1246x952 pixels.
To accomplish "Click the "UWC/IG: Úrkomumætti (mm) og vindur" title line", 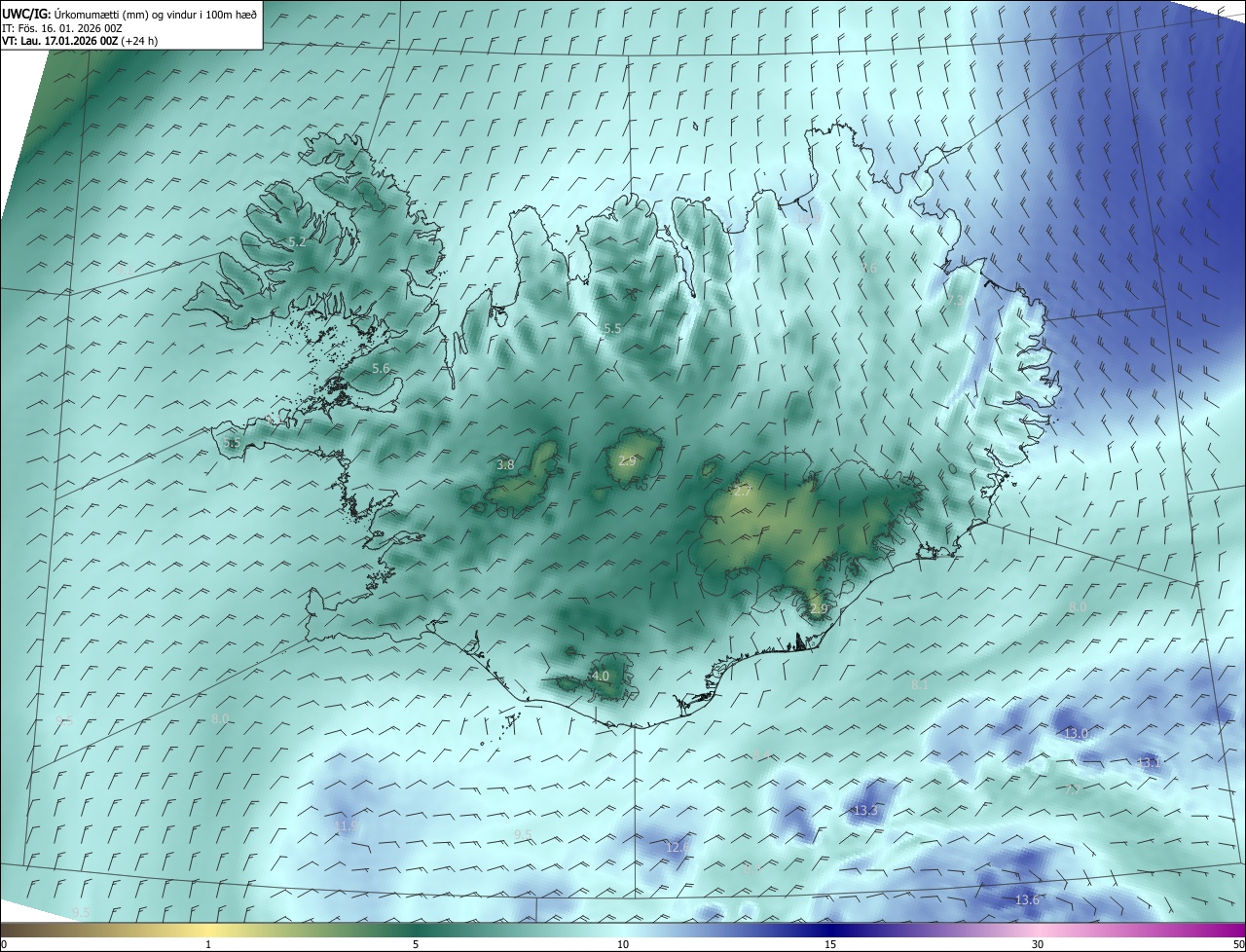I will click(129, 14).
